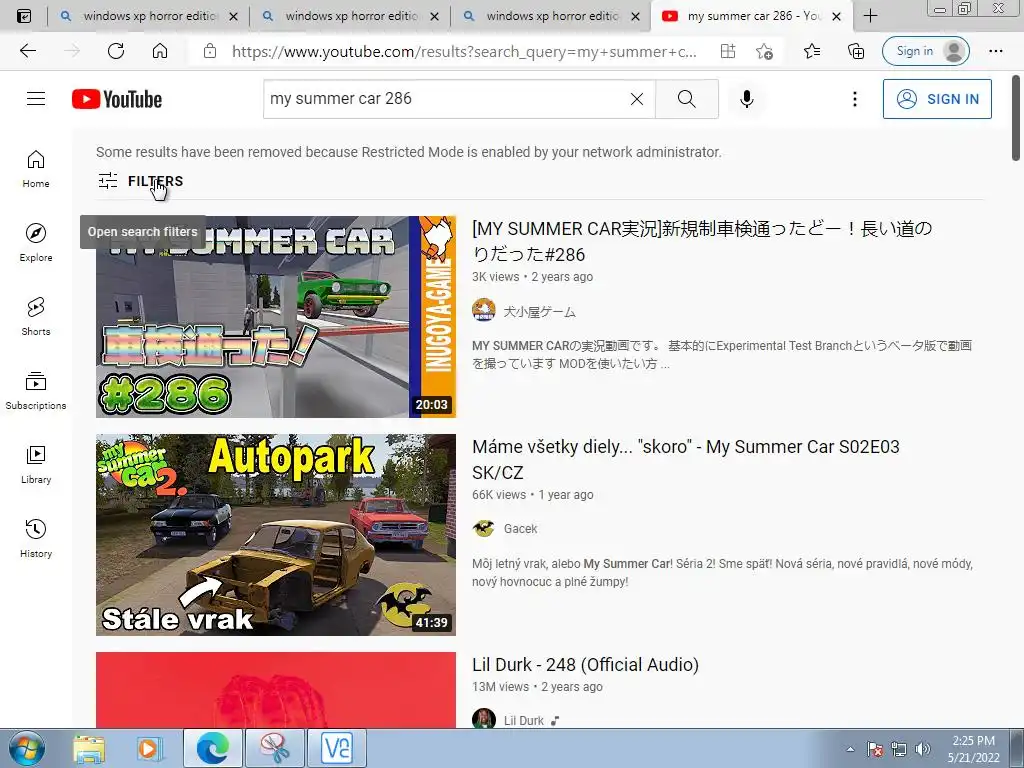Open the Windows Start button

tap(26, 748)
